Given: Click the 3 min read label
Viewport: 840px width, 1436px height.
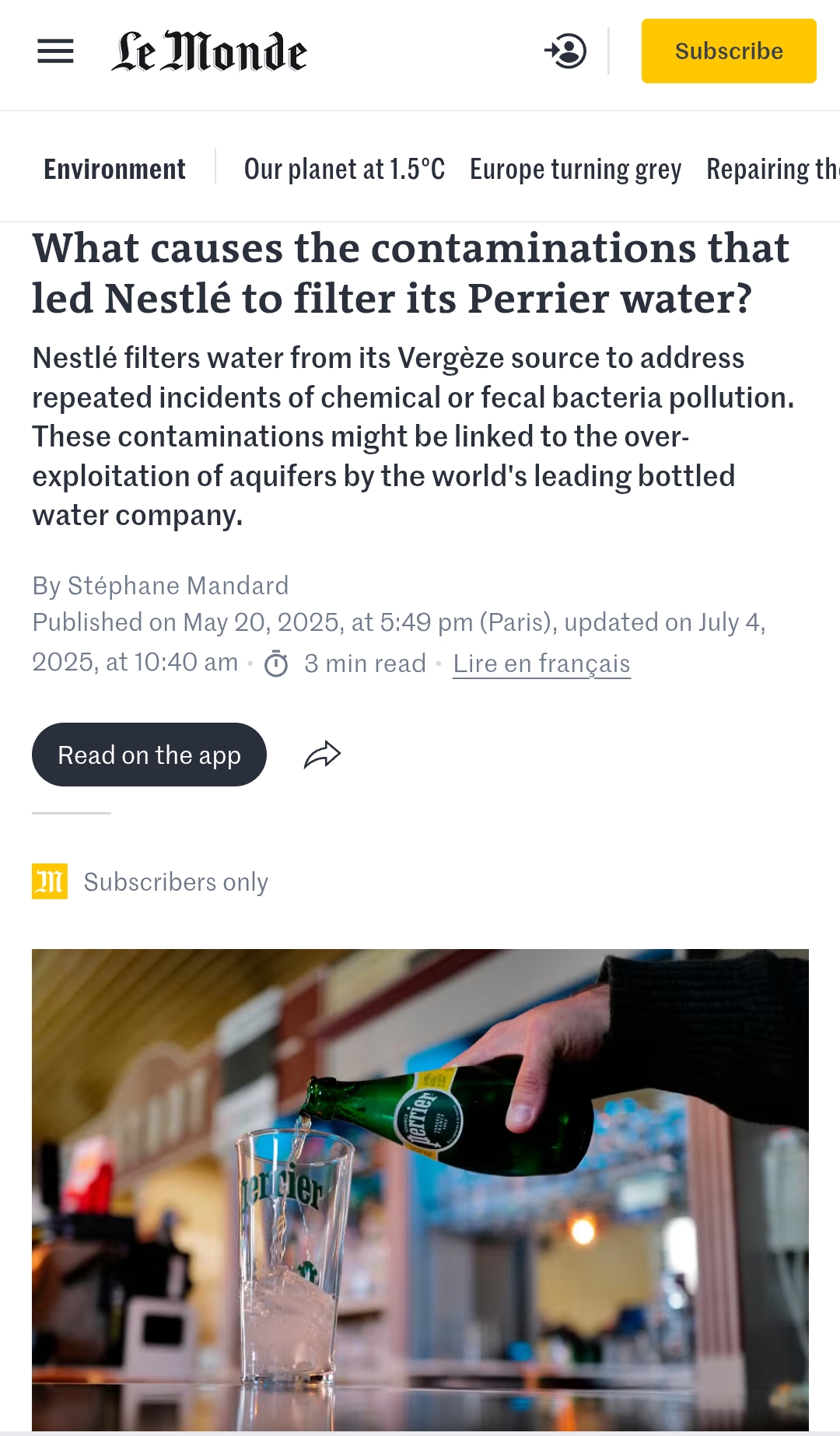Looking at the screenshot, I should coord(365,664).
